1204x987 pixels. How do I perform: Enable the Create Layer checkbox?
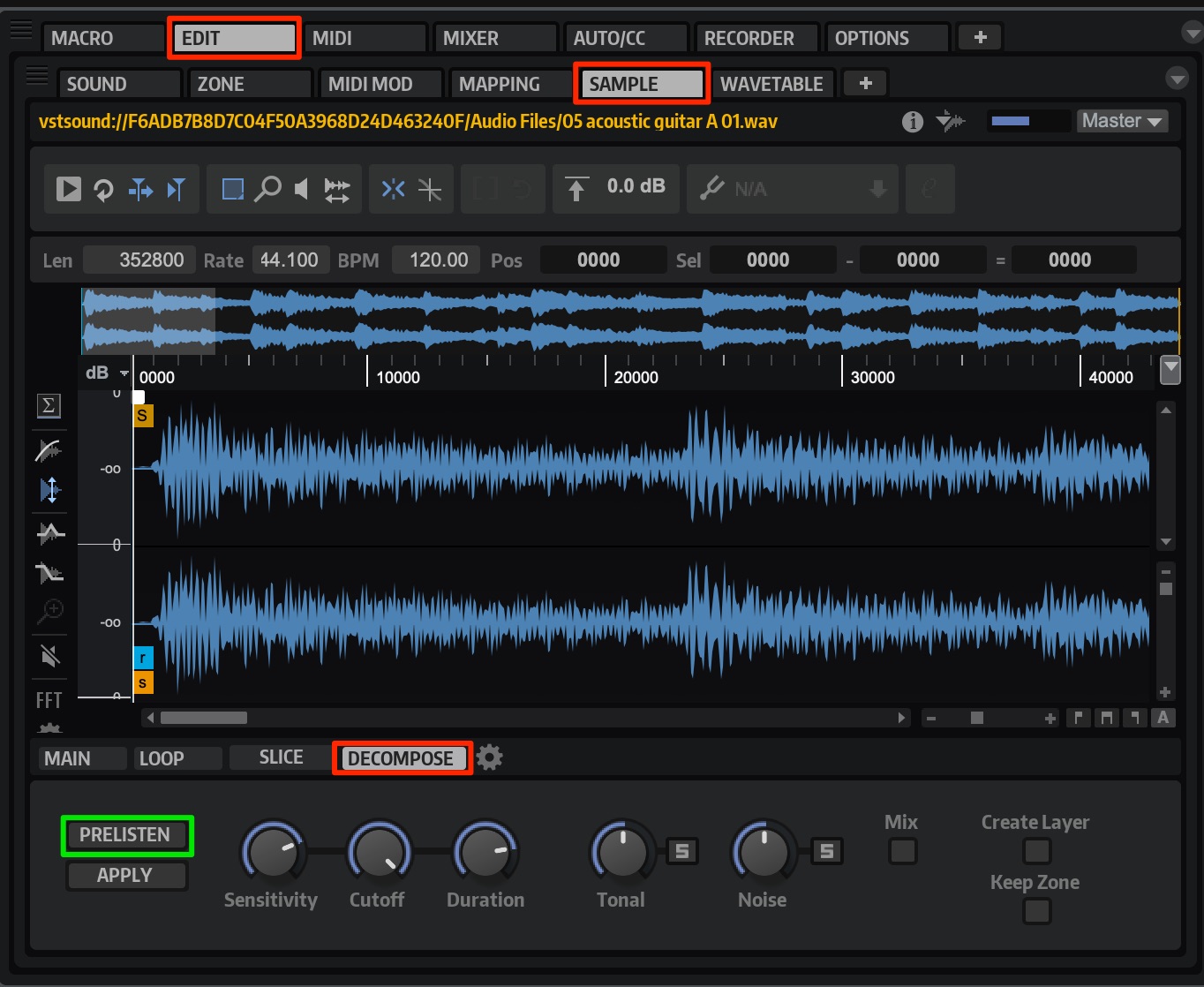pyautogui.click(x=1036, y=851)
